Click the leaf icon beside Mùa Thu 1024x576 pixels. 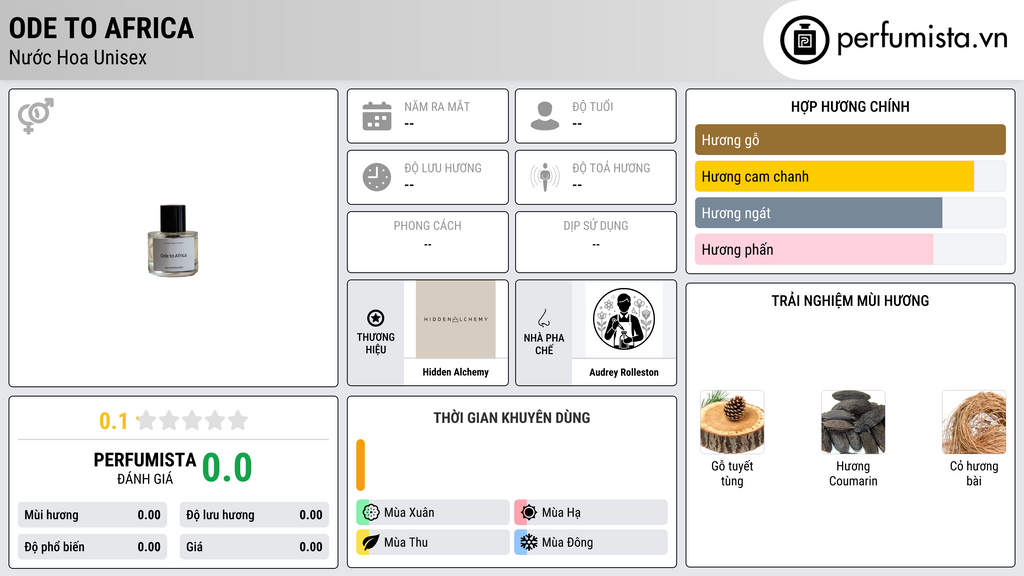coord(371,542)
